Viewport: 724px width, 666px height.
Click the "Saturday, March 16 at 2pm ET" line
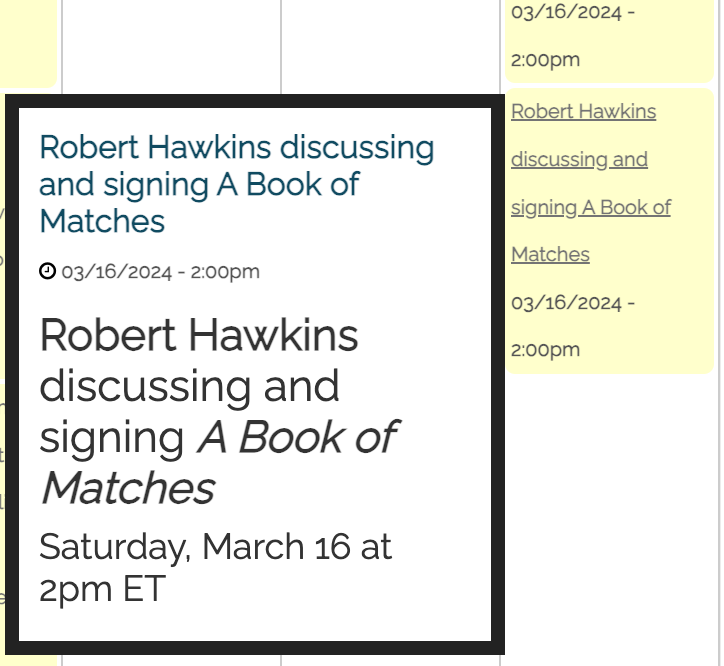pos(215,567)
